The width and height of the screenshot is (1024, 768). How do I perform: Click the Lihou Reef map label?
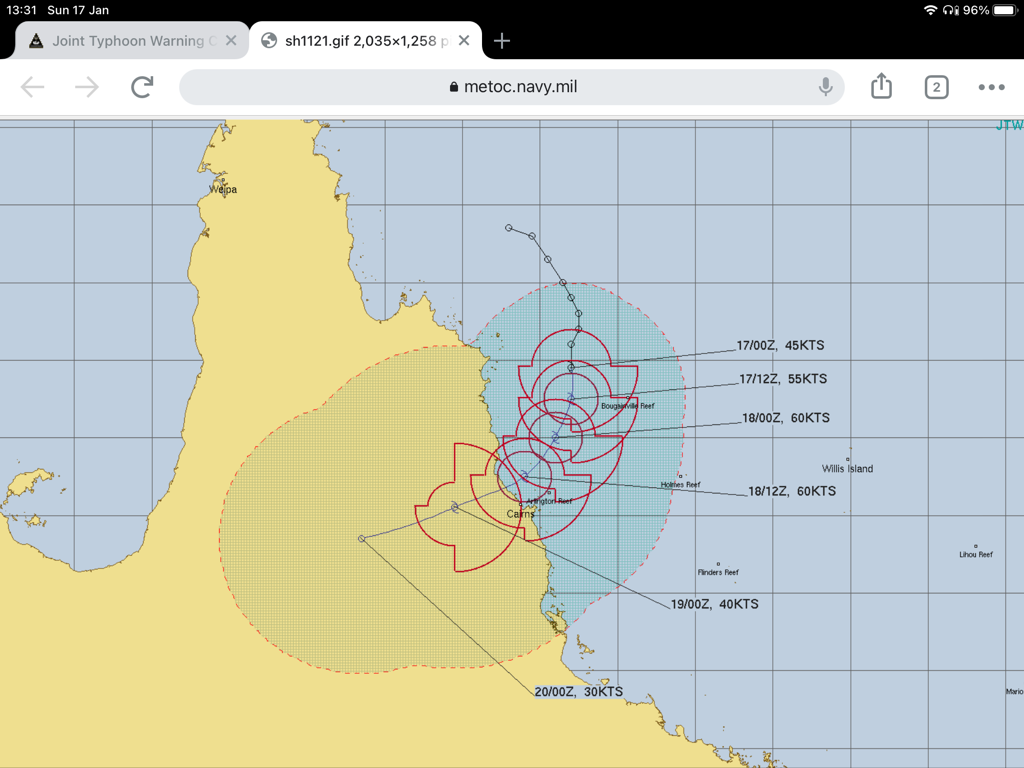click(x=976, y=554)
